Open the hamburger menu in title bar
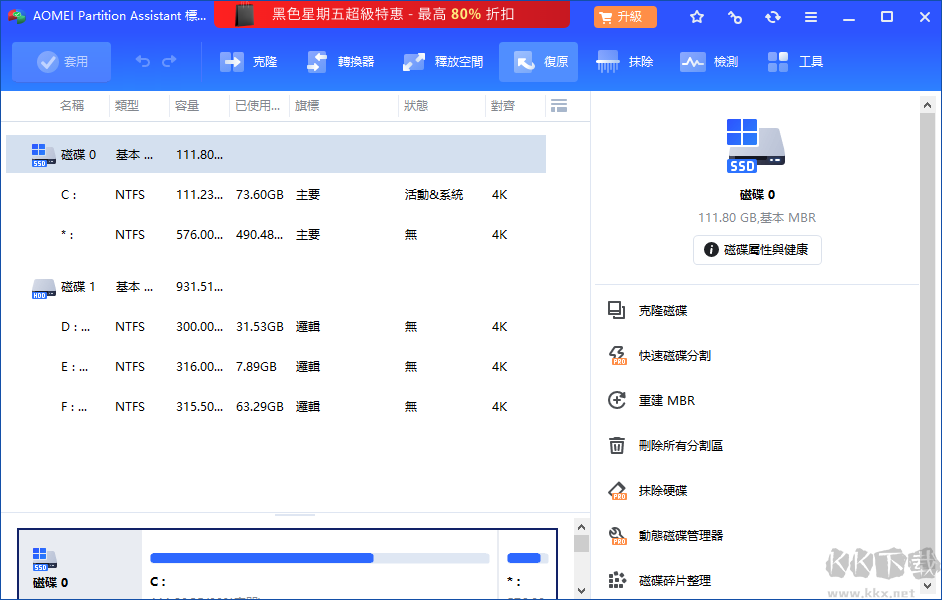 (811, 17)
